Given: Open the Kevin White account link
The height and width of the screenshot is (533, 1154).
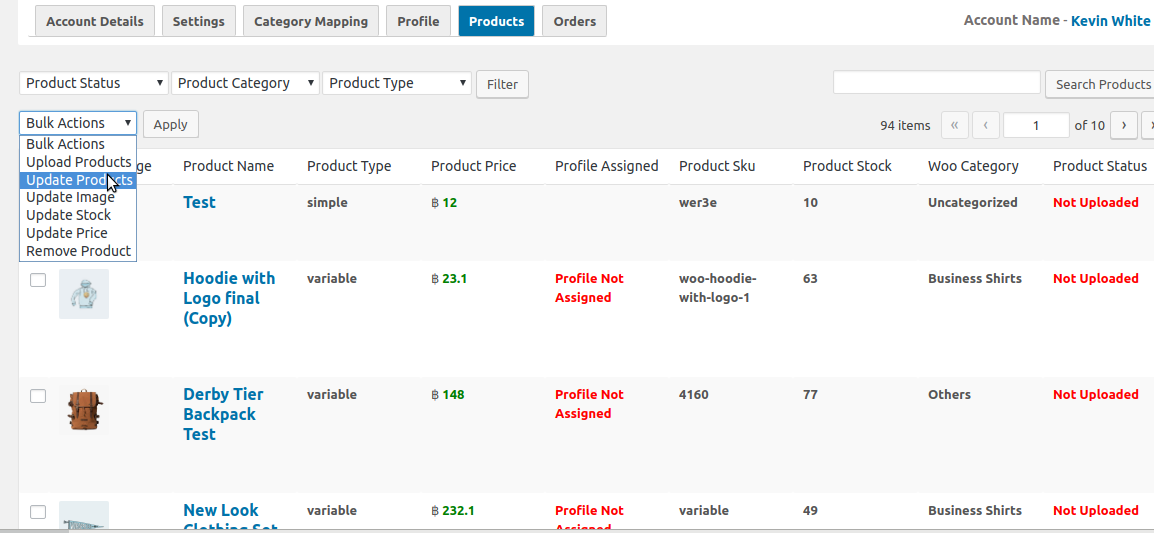Looking at the screenshot, I should pyautogui.click(x=1111, y=21).
